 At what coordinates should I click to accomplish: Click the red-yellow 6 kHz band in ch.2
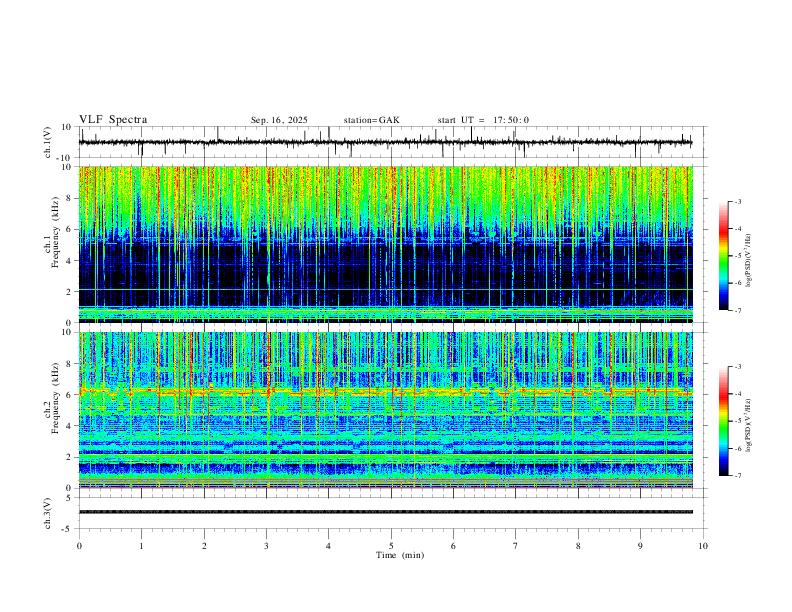(385, 391)
